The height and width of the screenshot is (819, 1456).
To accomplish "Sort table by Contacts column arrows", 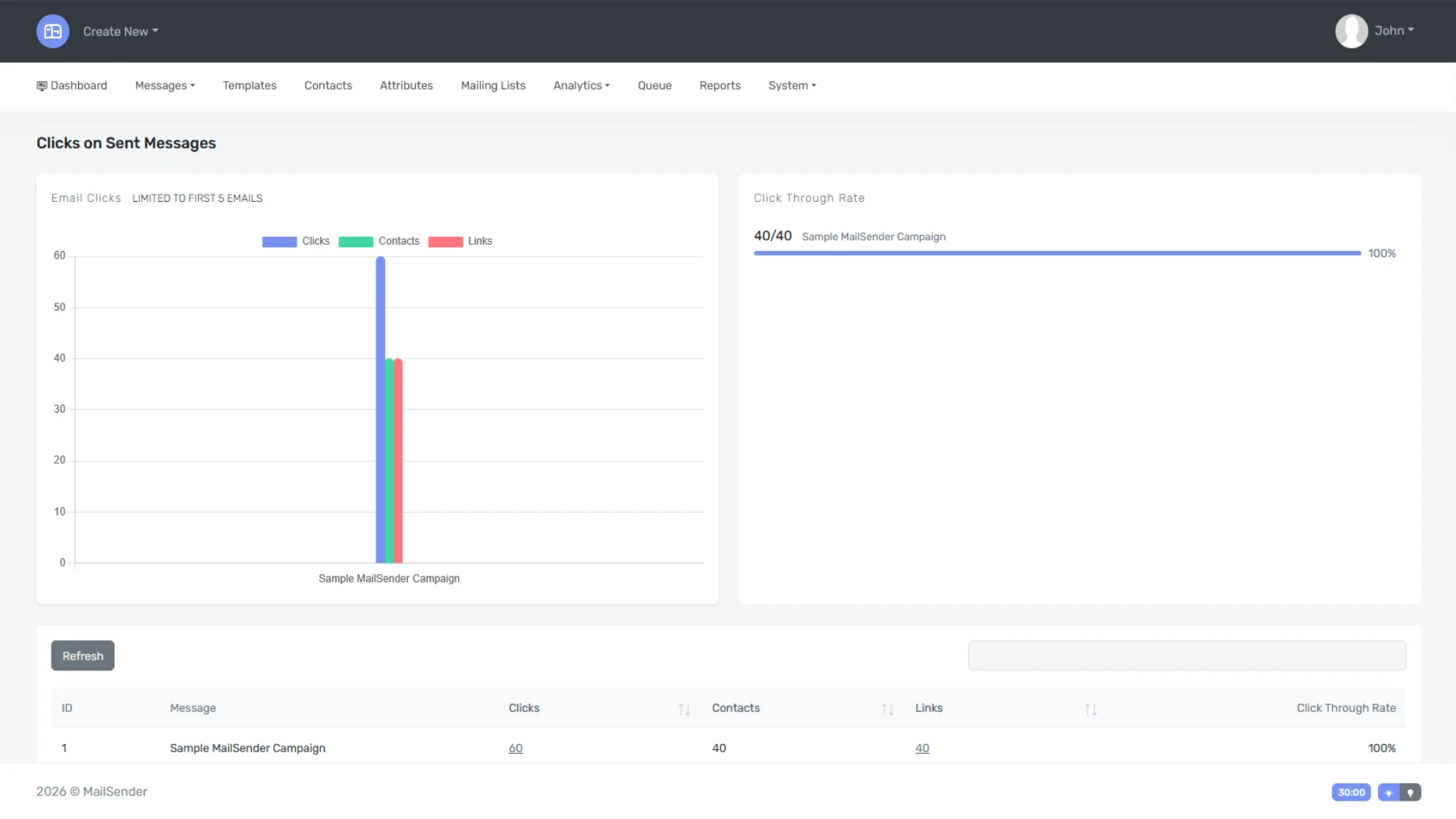I will point(887,709).
